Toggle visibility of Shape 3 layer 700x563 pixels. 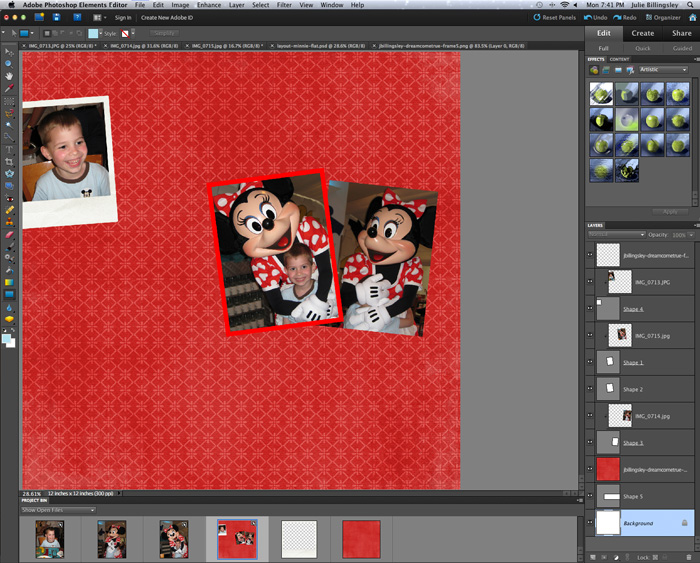coord(590,442)
